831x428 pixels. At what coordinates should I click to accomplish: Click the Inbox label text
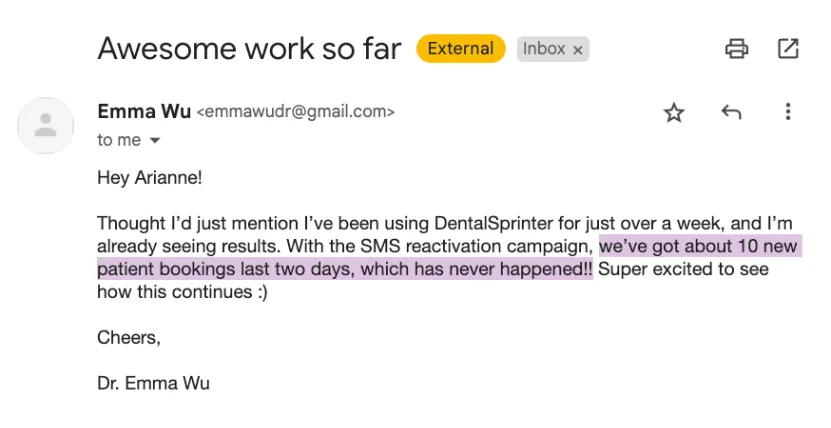click(544, 48)
